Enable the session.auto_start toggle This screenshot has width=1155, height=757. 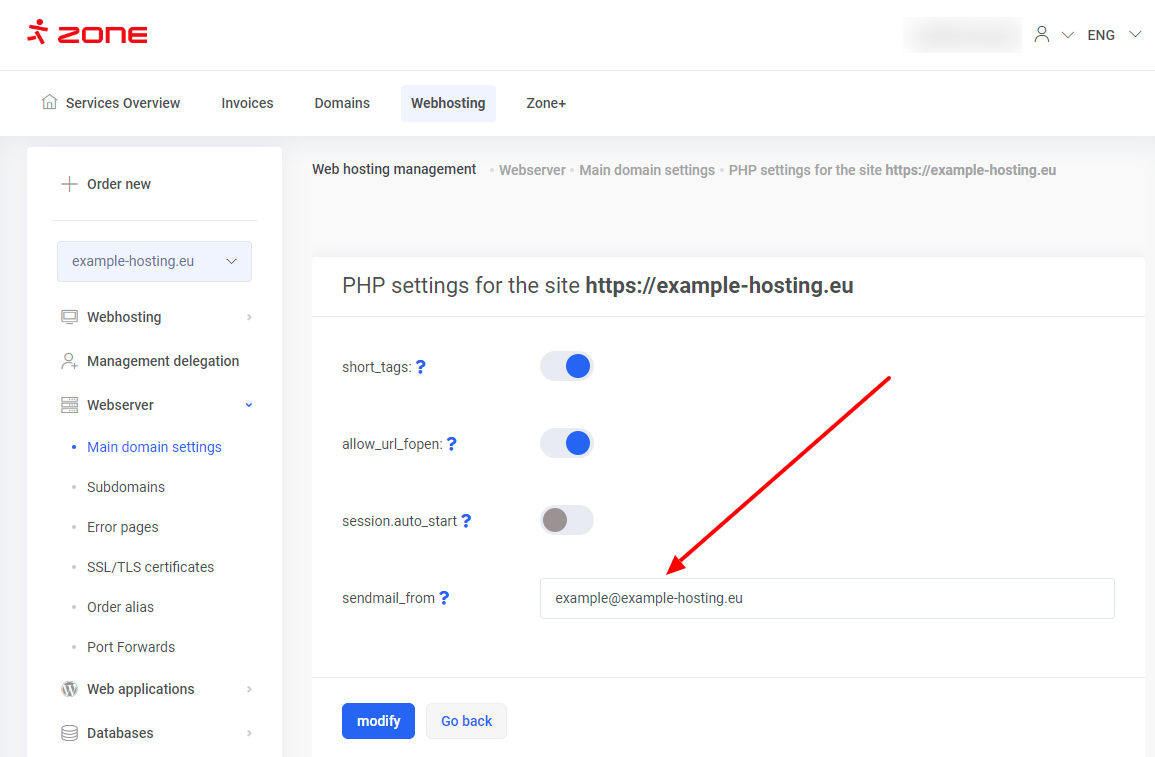point(567,520)
